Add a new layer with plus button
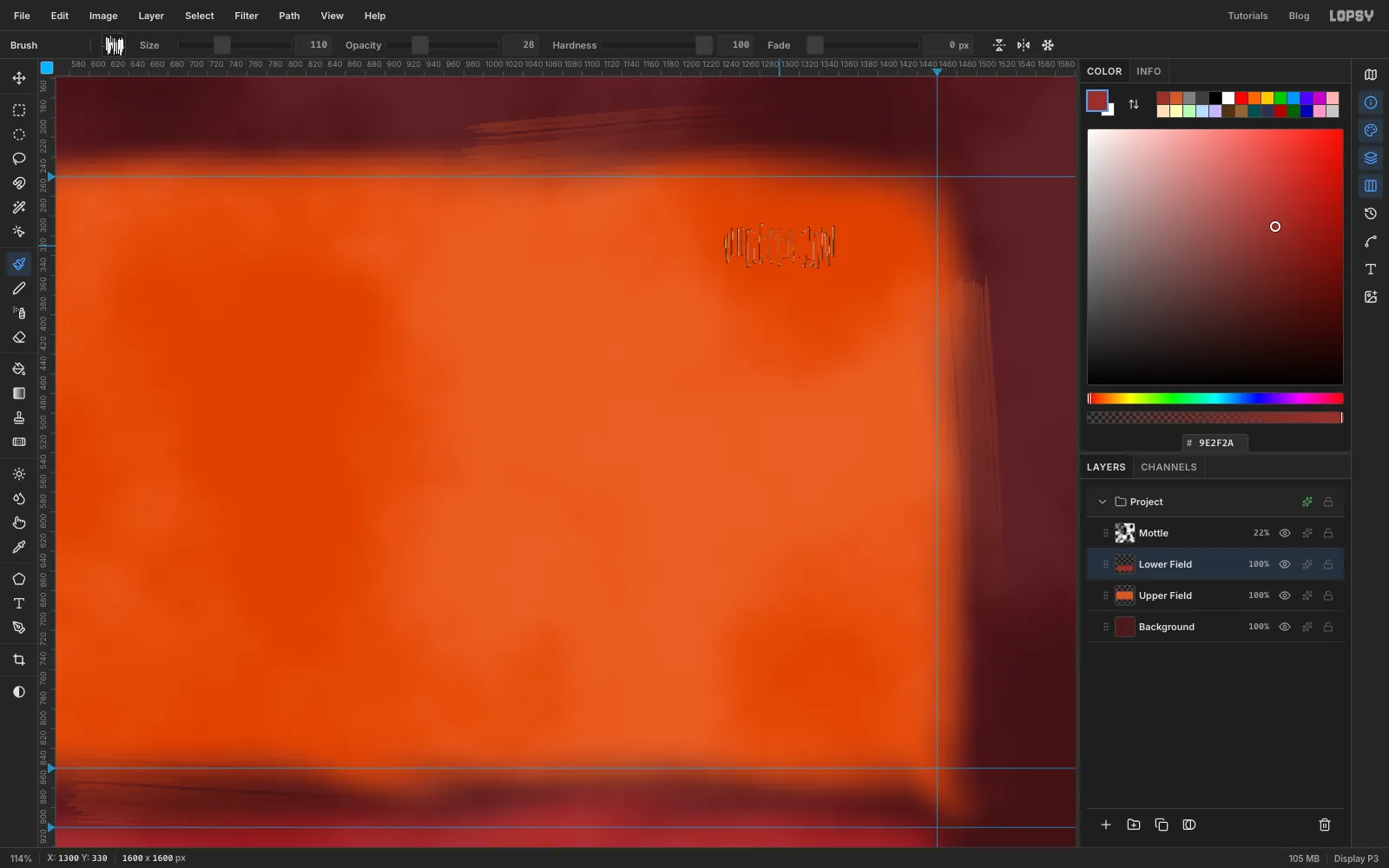The image size is (1389, 868). coord(1106,825)
